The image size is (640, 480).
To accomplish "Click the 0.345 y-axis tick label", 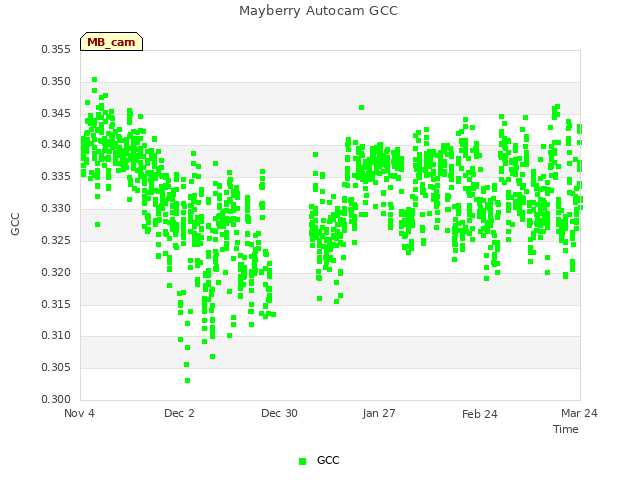I will [x=56, y=113].
